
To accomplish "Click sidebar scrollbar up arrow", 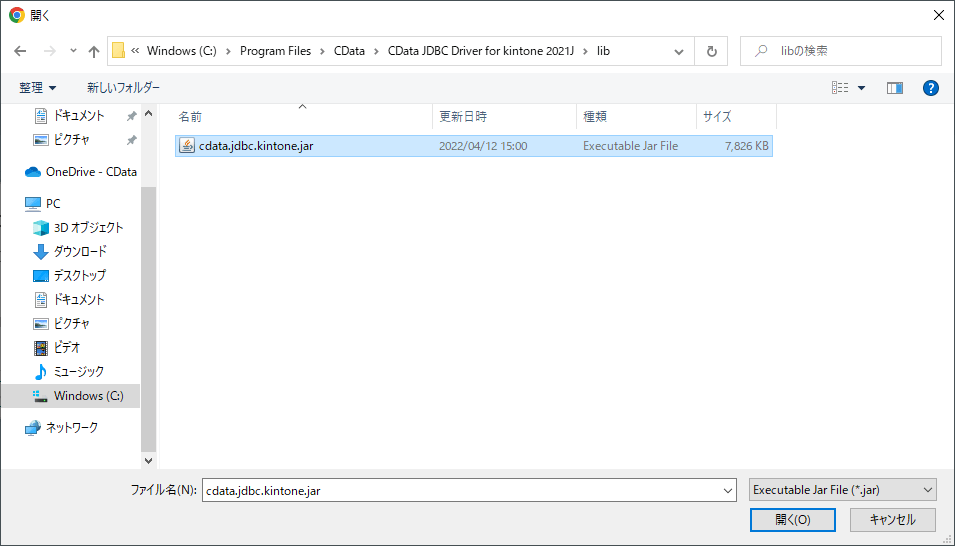I will 149,114.
